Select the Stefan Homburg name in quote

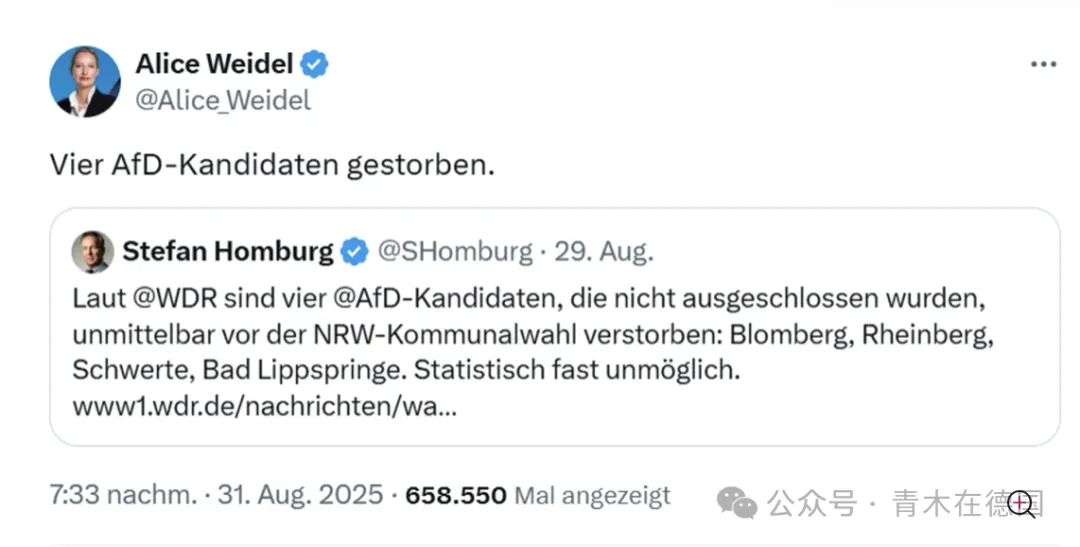tap(228, 252)
